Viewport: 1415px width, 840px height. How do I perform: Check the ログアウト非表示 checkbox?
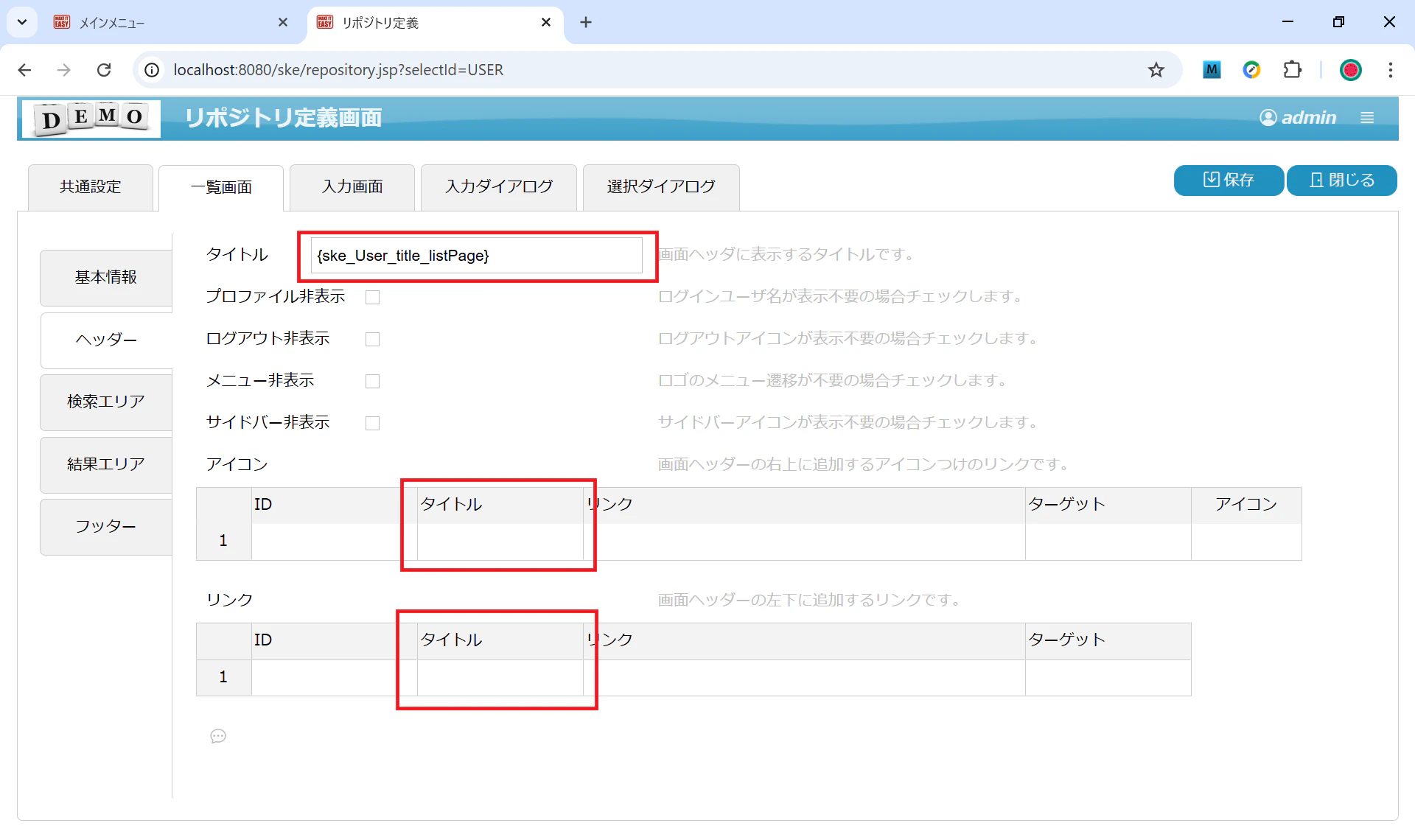click(x=373, y=339)
